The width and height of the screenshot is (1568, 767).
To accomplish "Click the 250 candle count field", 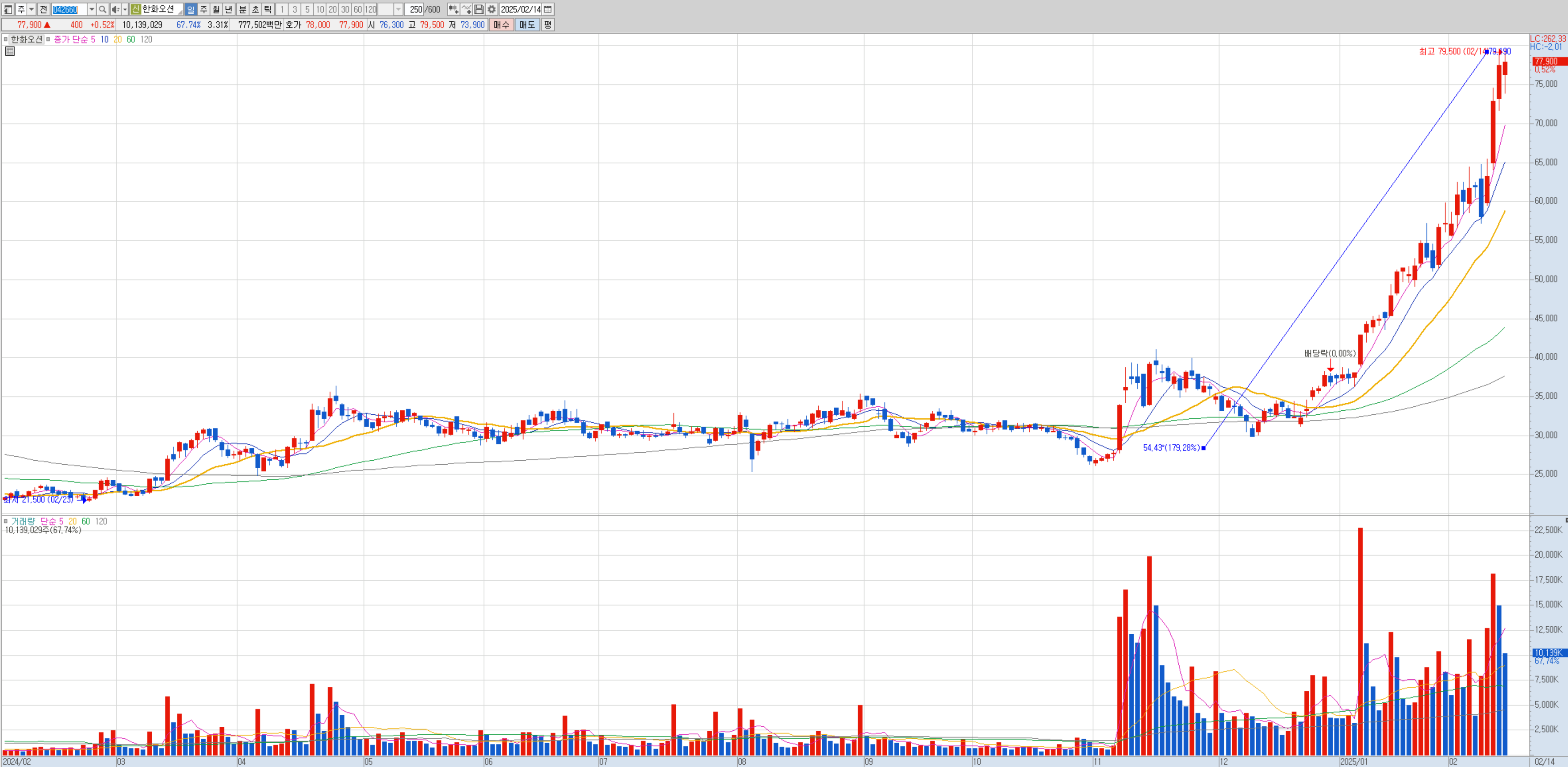I will tap(415, 9).
